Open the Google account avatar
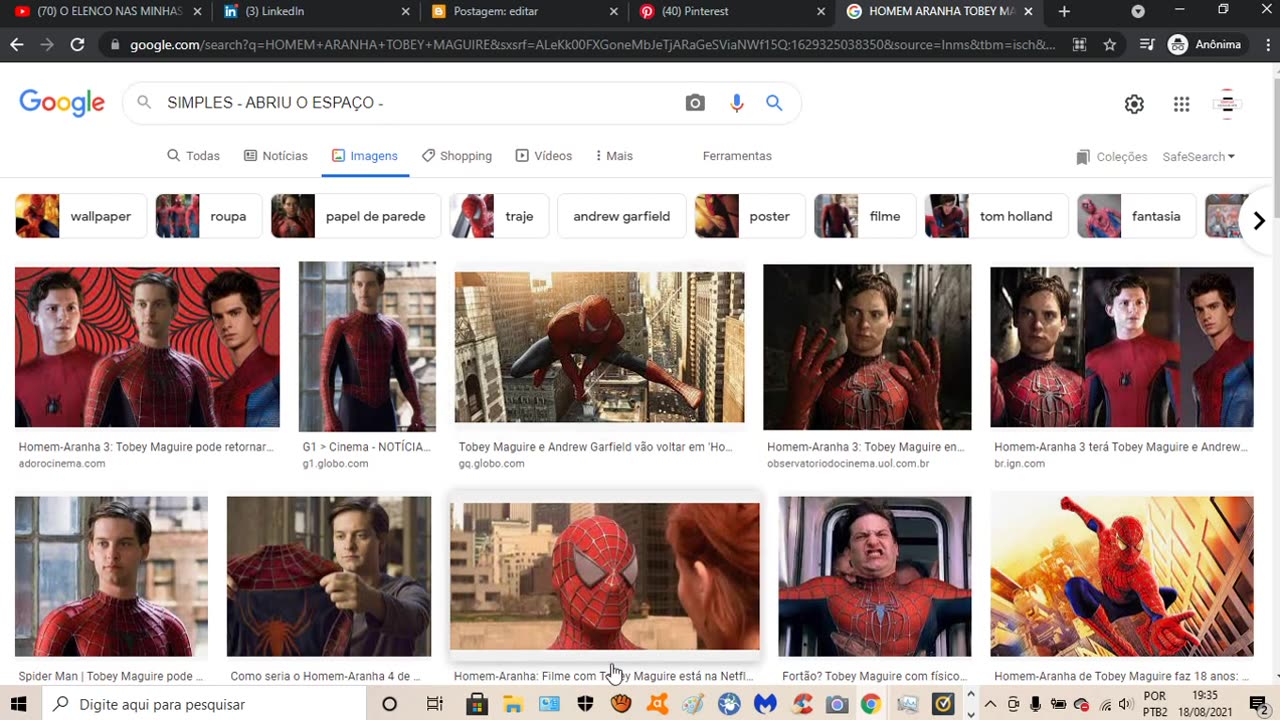This screenshot has width=1280, height=720. tap(1227, 104)
